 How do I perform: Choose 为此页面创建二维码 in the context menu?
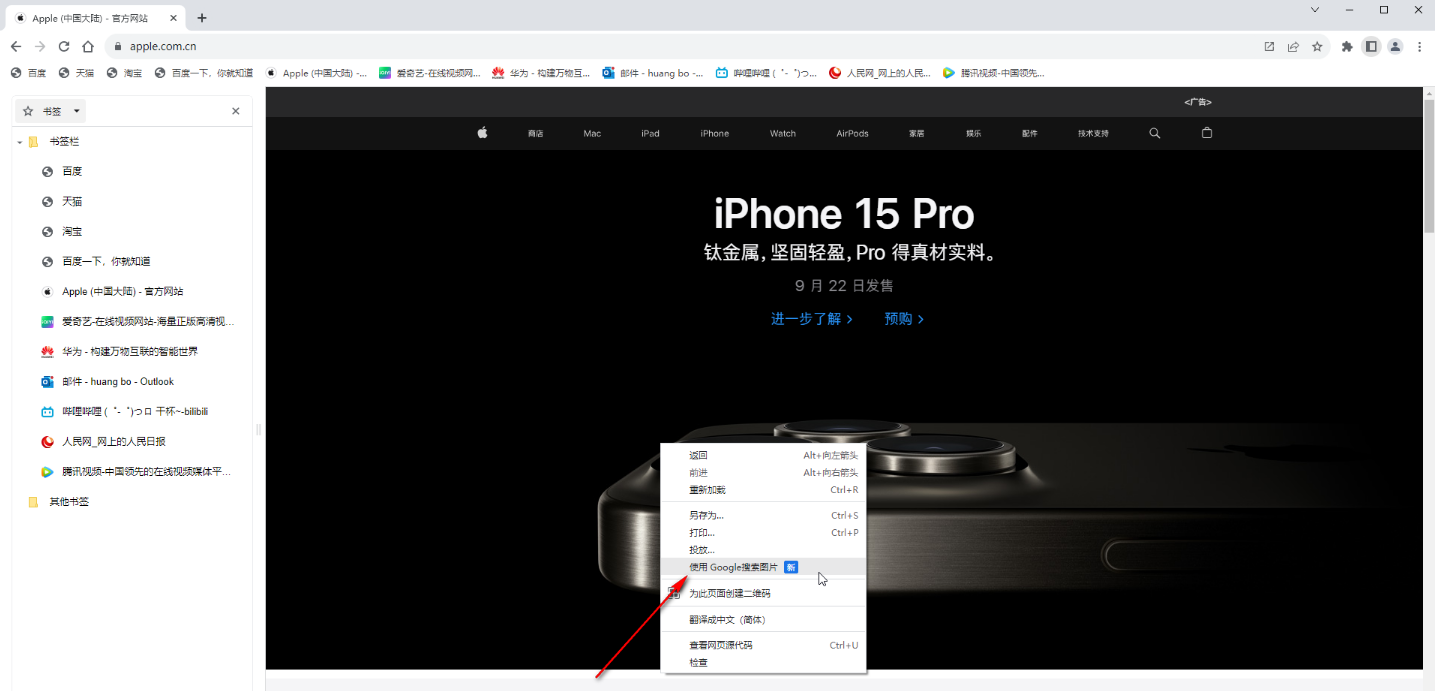[764, 593]
